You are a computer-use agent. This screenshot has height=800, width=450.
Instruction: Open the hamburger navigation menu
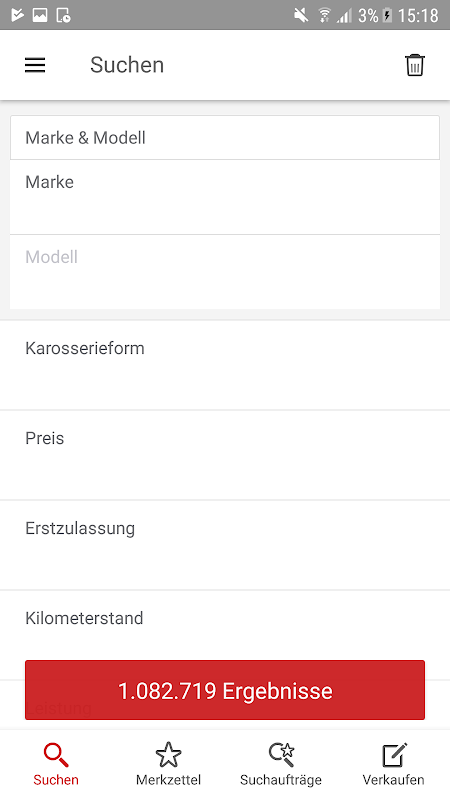click(35, 65)
